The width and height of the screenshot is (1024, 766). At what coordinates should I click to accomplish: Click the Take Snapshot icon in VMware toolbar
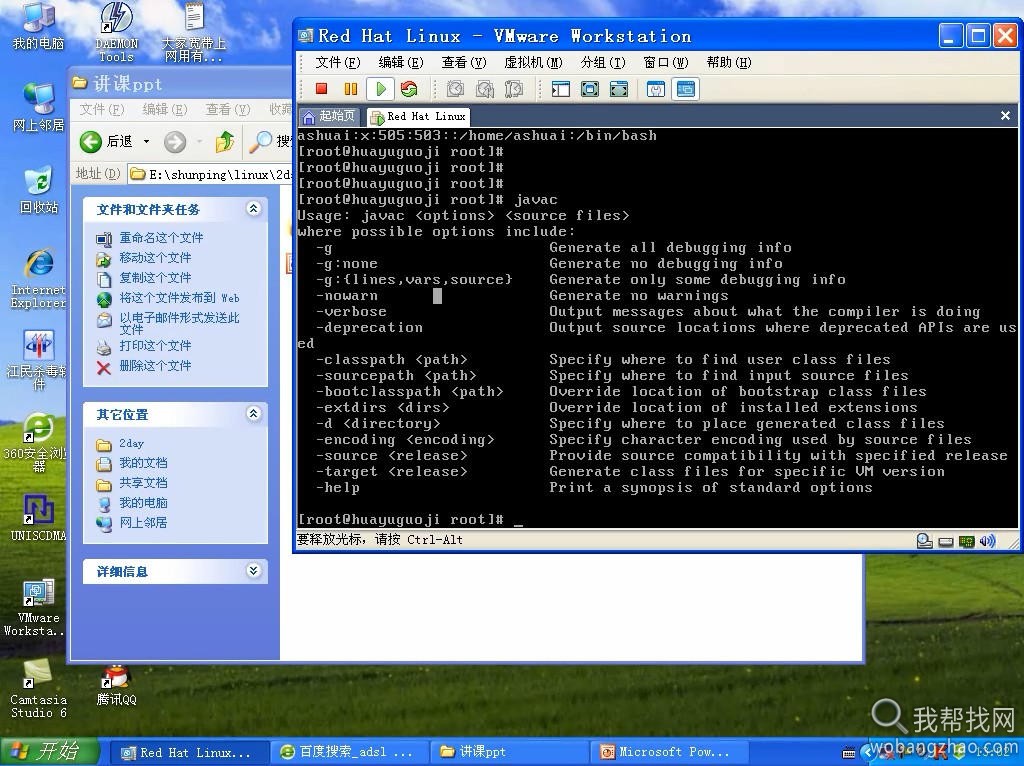coord(455,89)
